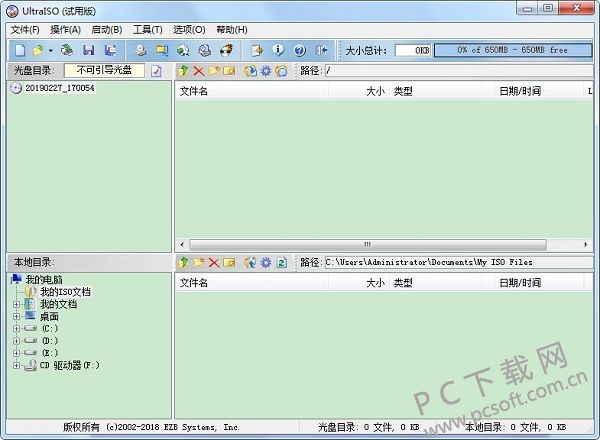The height and width of the screenshot is (440, 600).
Task: Click the Rename icon in local pane toolbar
Action: 229,262
